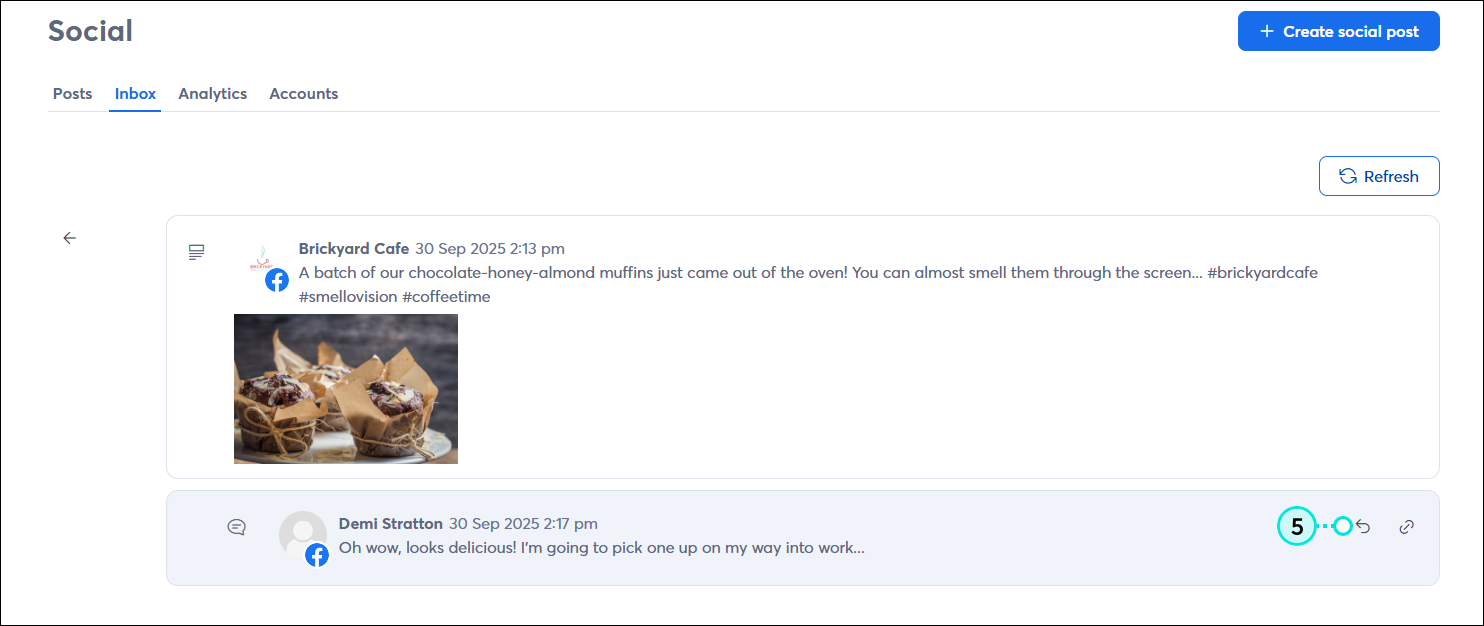This screenshot has width=1484, height=626.
Task: Select the Inbox tab
Action: [x=135, y=94]
